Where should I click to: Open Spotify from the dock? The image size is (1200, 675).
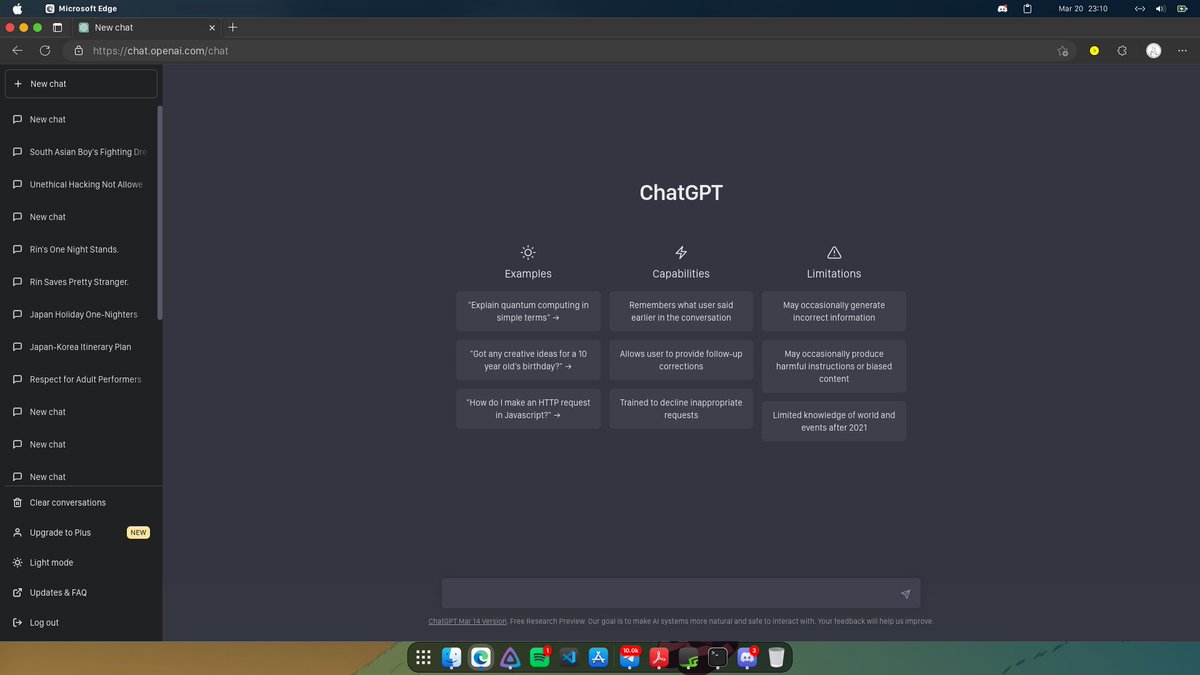(x=540, y=657)
